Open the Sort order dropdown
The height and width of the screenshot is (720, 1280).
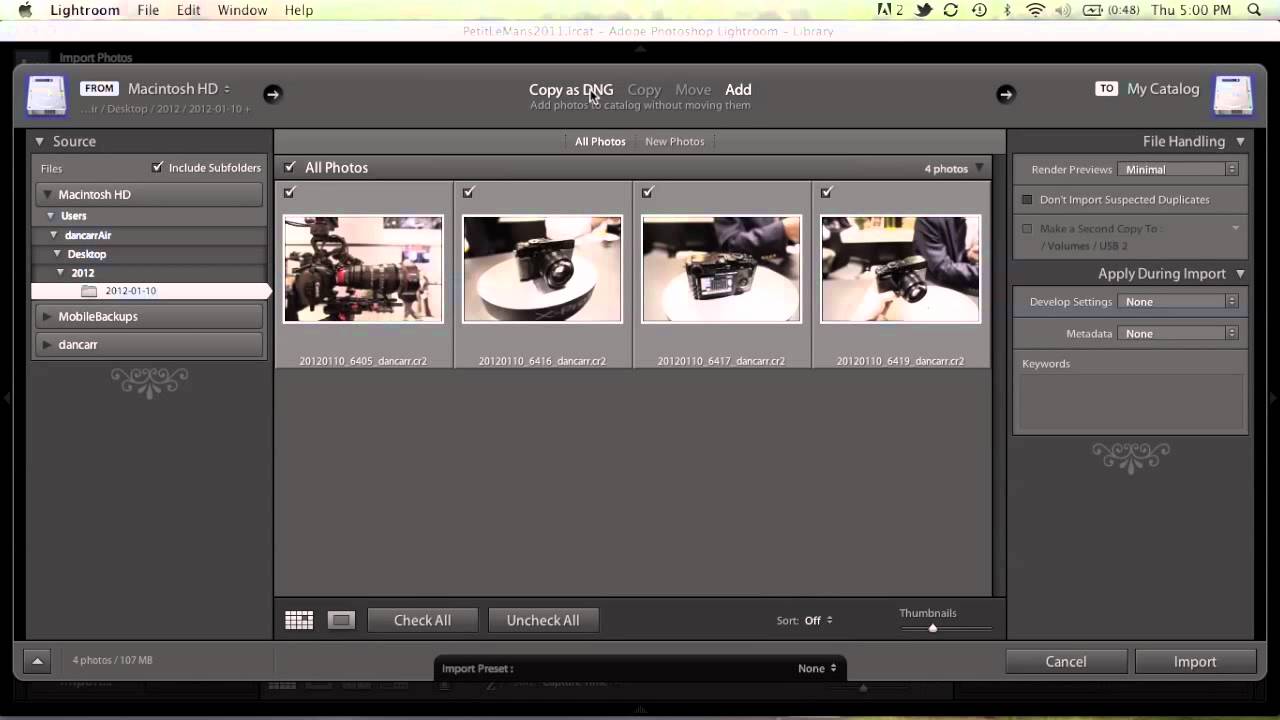819,621
